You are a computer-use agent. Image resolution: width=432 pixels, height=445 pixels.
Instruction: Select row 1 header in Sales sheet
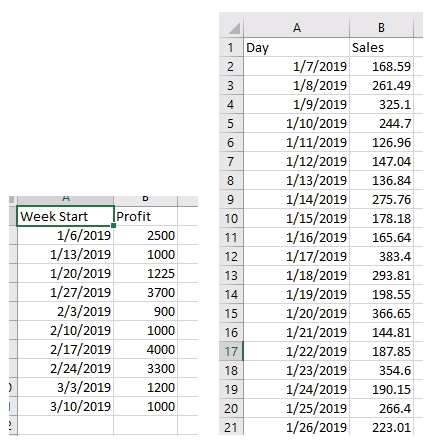(x=231, y=47)
